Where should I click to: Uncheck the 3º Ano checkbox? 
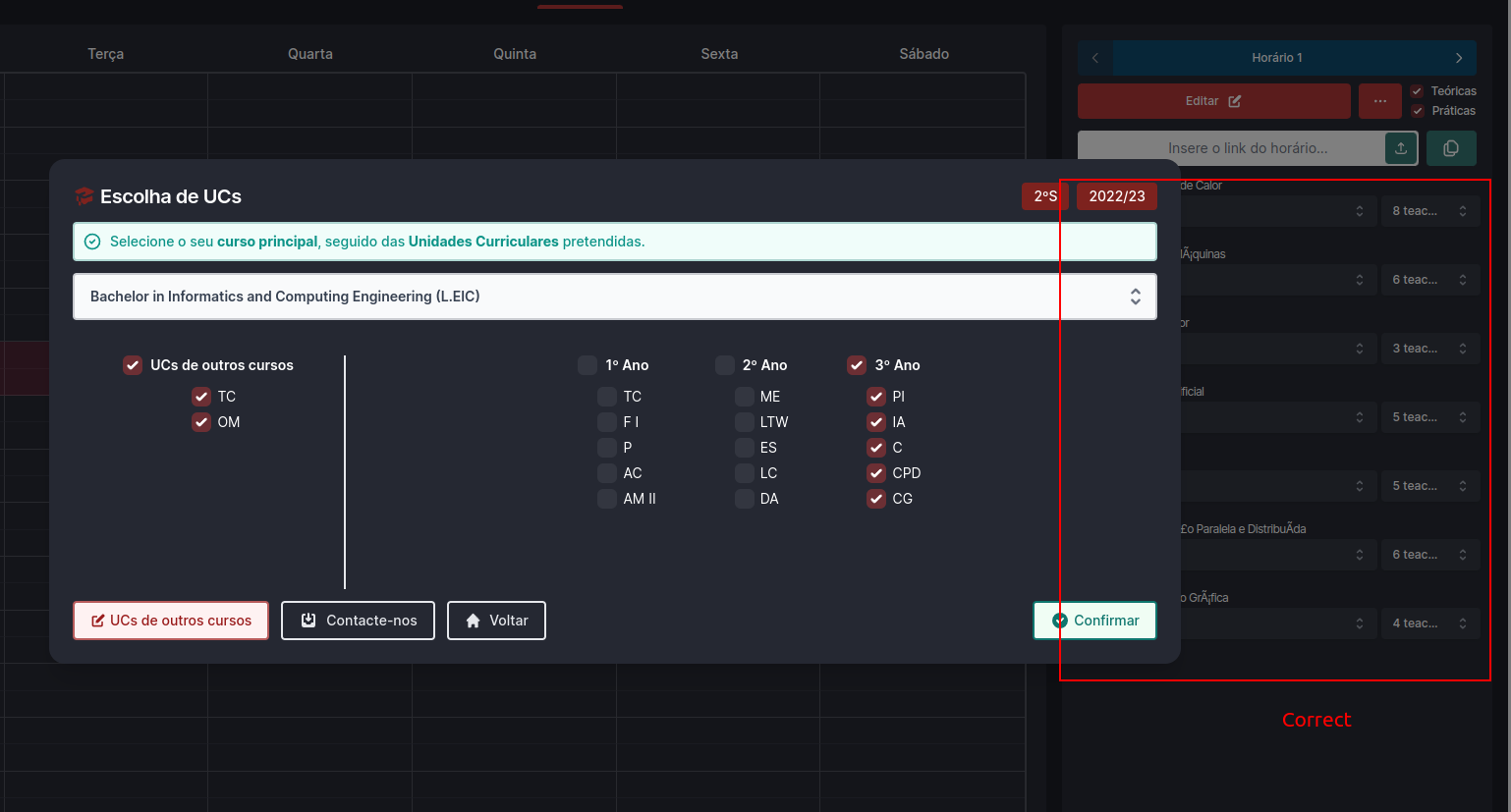(x=857, y=365)
